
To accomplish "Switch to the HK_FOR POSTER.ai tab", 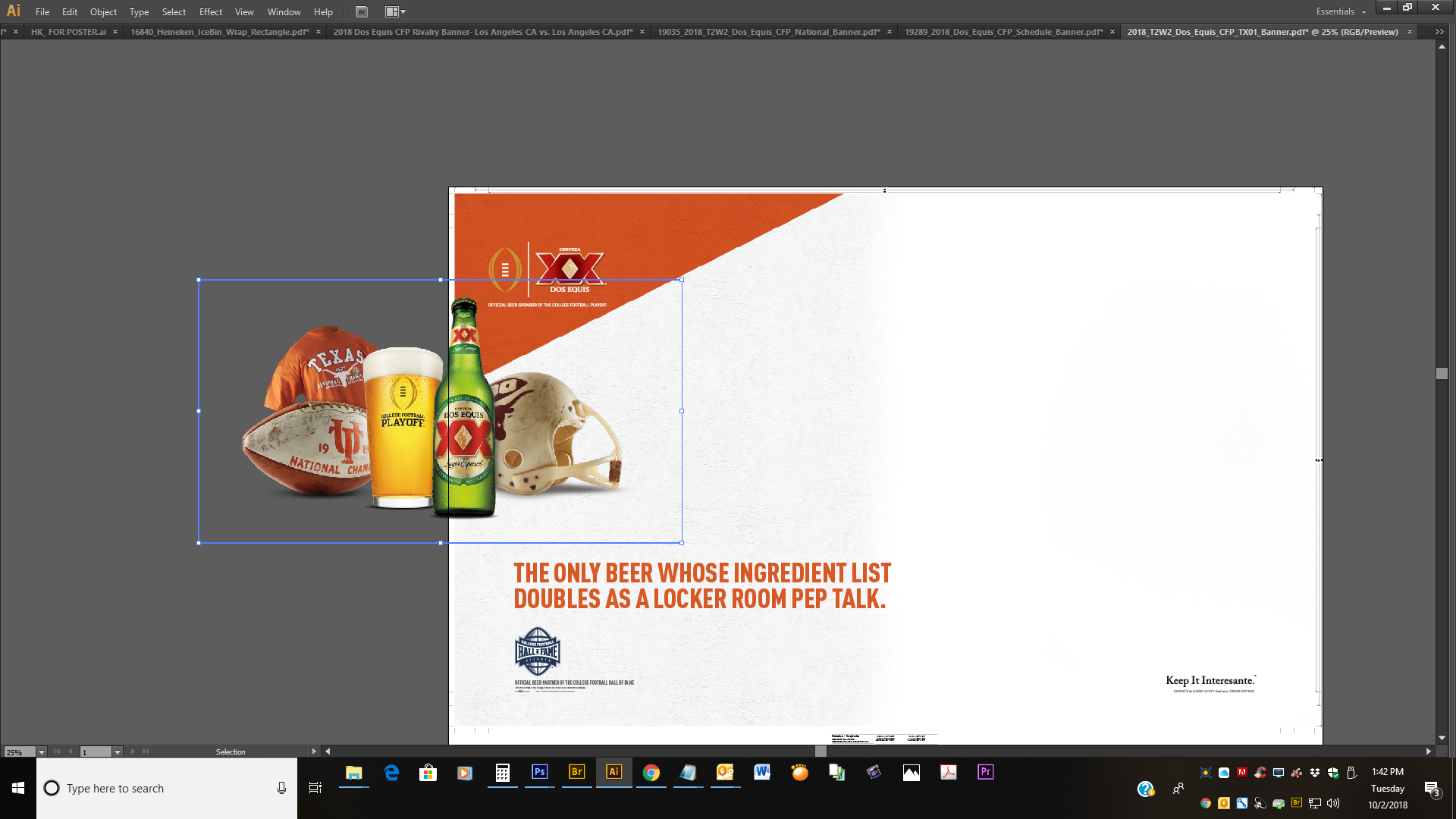I will 71,33.
